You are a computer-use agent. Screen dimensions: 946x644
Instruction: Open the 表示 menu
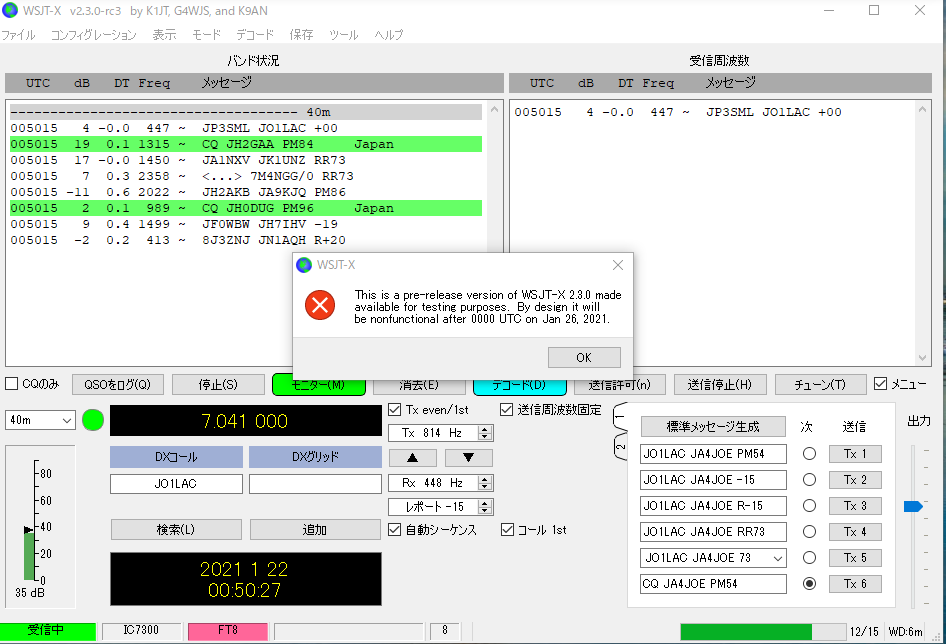(164, 35)
